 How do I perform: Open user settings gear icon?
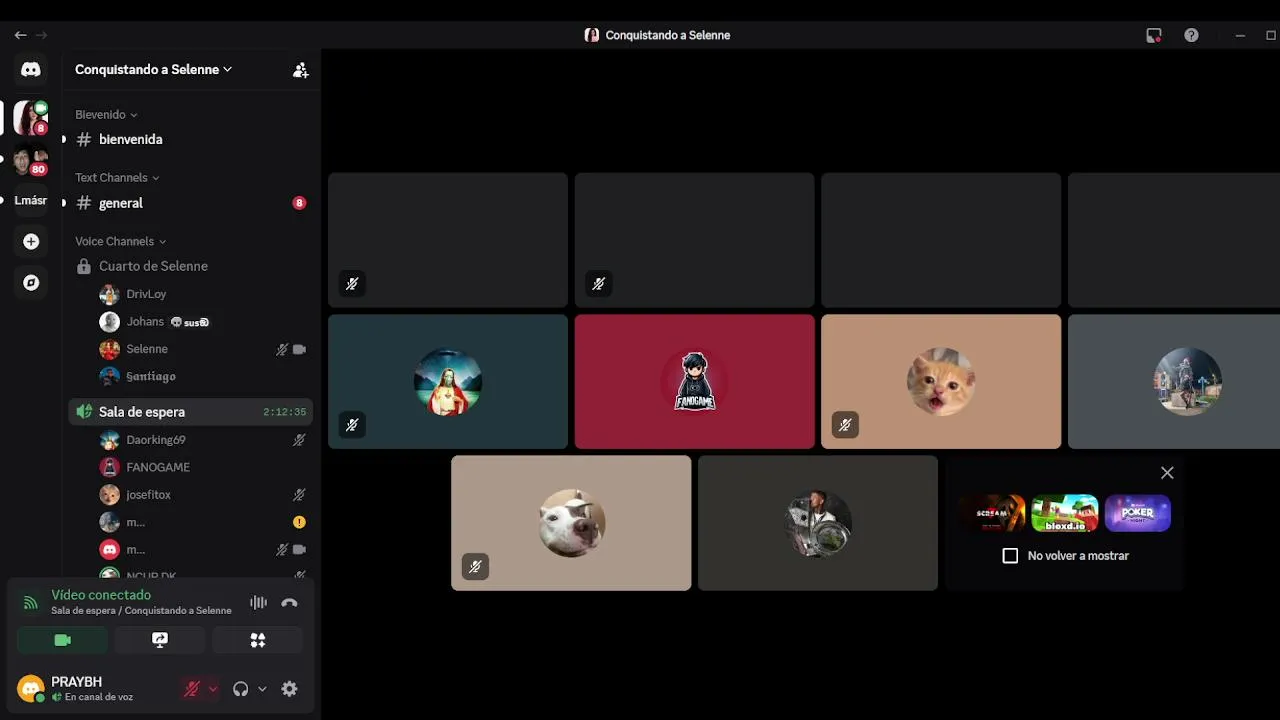click(289, 689)
